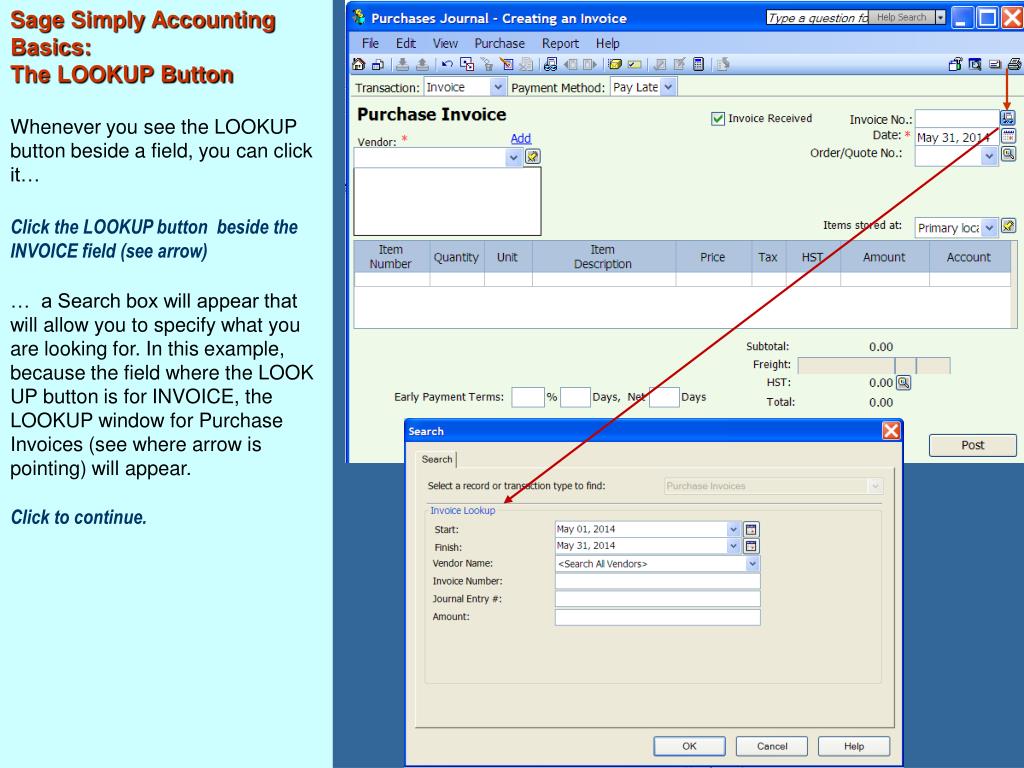Click magnifier icon beside Order/Quote No.
Viewport: 1024px width, 768px height.
pos(1008,154)
